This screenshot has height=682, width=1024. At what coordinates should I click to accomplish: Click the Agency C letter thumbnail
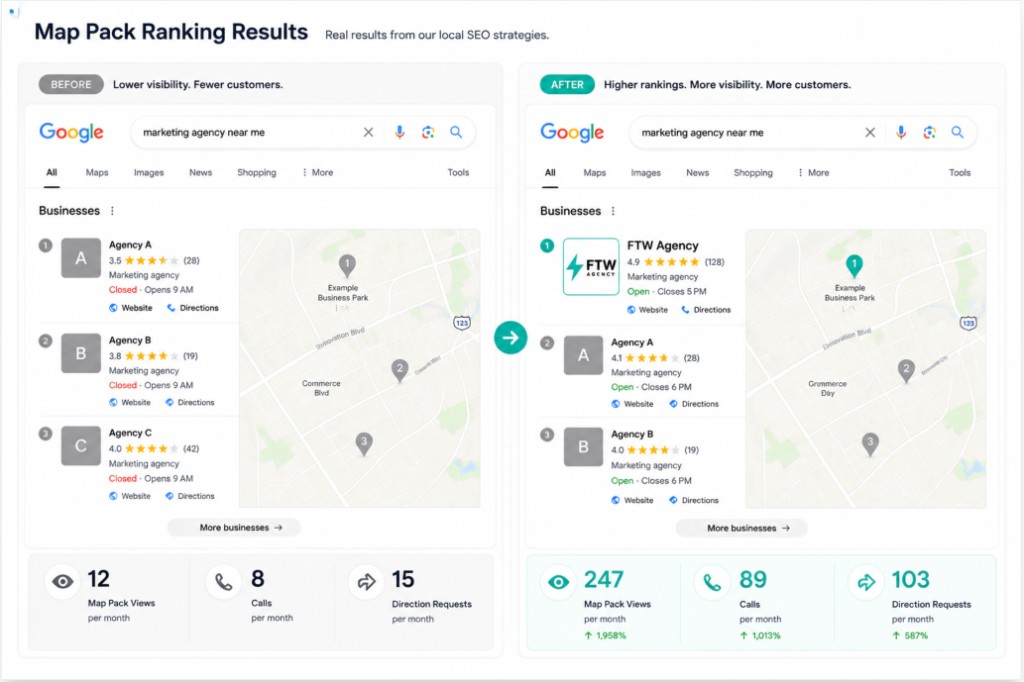point(81,446)
